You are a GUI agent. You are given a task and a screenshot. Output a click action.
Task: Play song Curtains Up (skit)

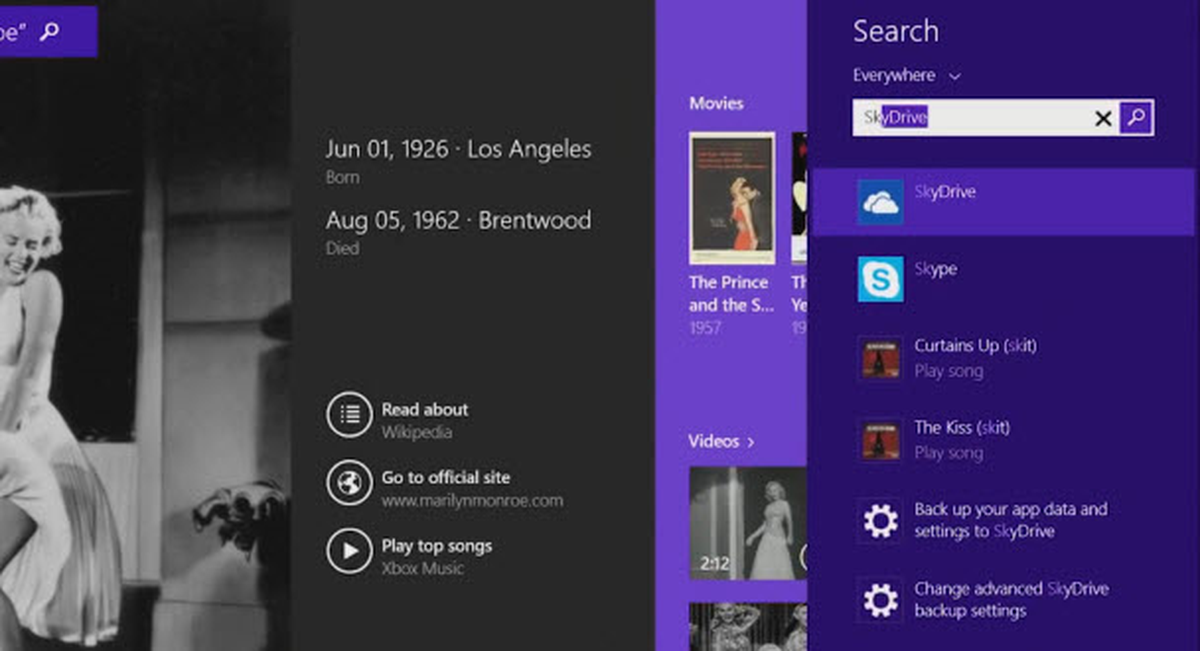tap(975, 358)
